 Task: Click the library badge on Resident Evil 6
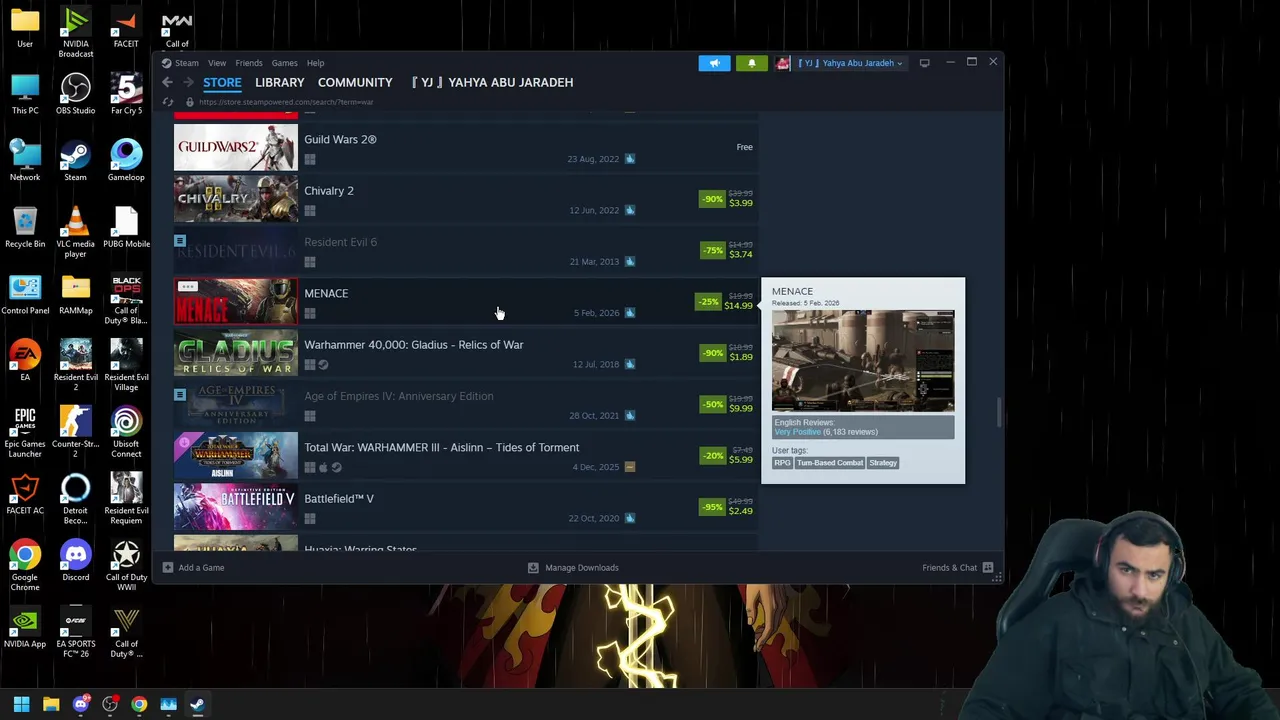tap(180, 241)
